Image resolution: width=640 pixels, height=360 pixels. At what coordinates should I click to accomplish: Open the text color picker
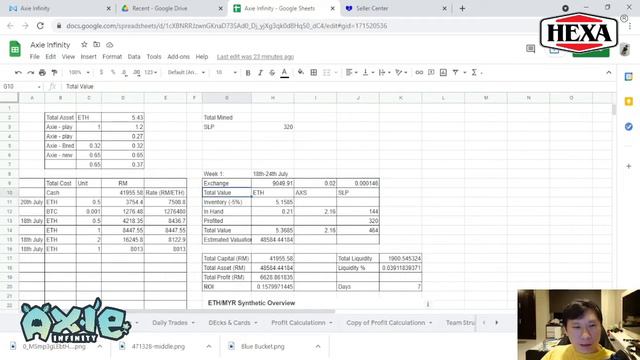(284, 73)
